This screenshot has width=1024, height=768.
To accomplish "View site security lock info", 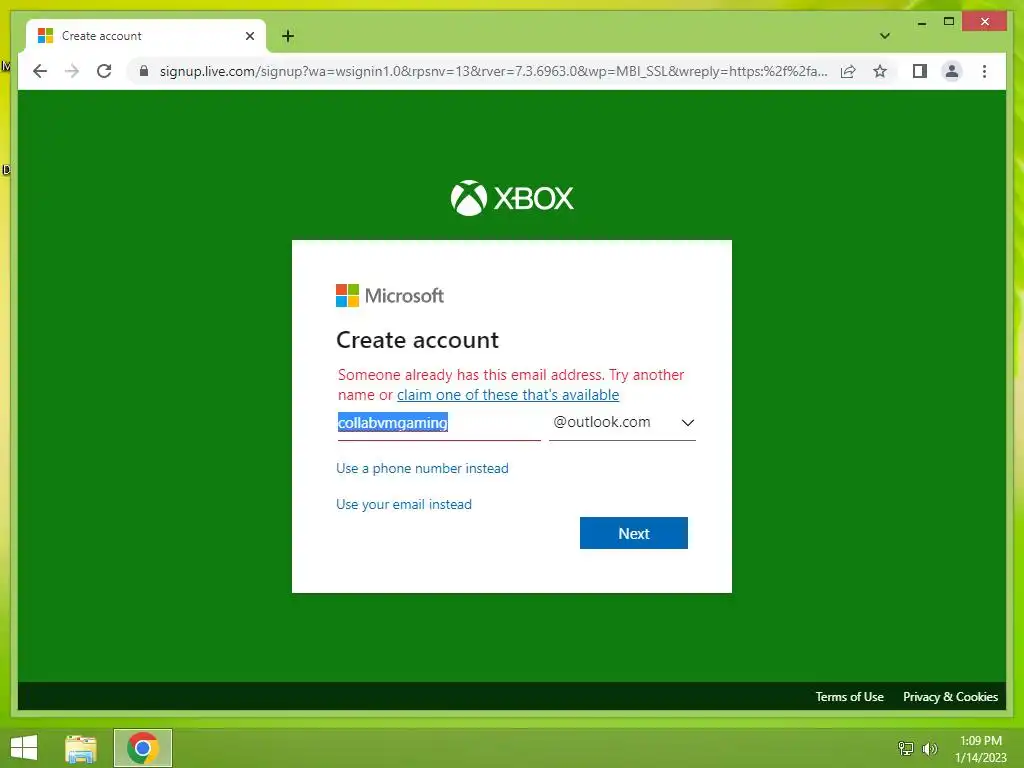I will click(144, 71).
